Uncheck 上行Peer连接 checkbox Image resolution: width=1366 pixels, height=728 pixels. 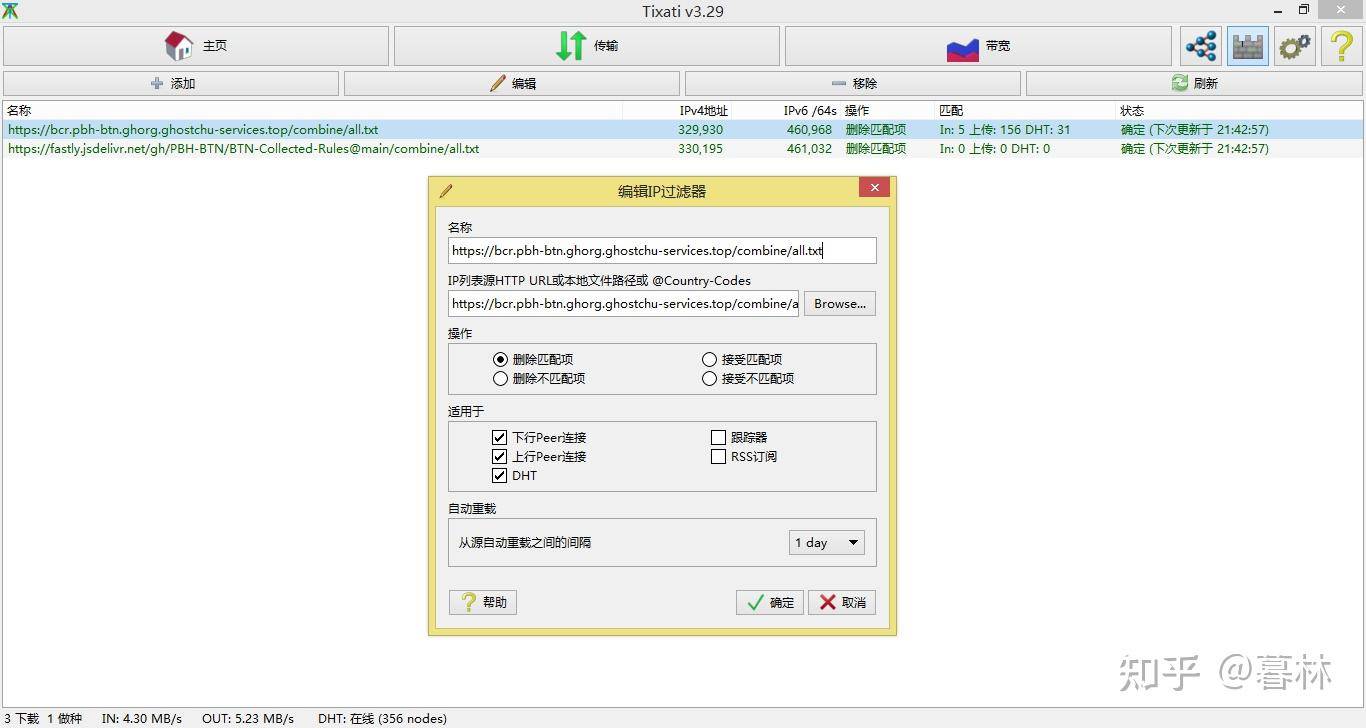tap(539, 456)
